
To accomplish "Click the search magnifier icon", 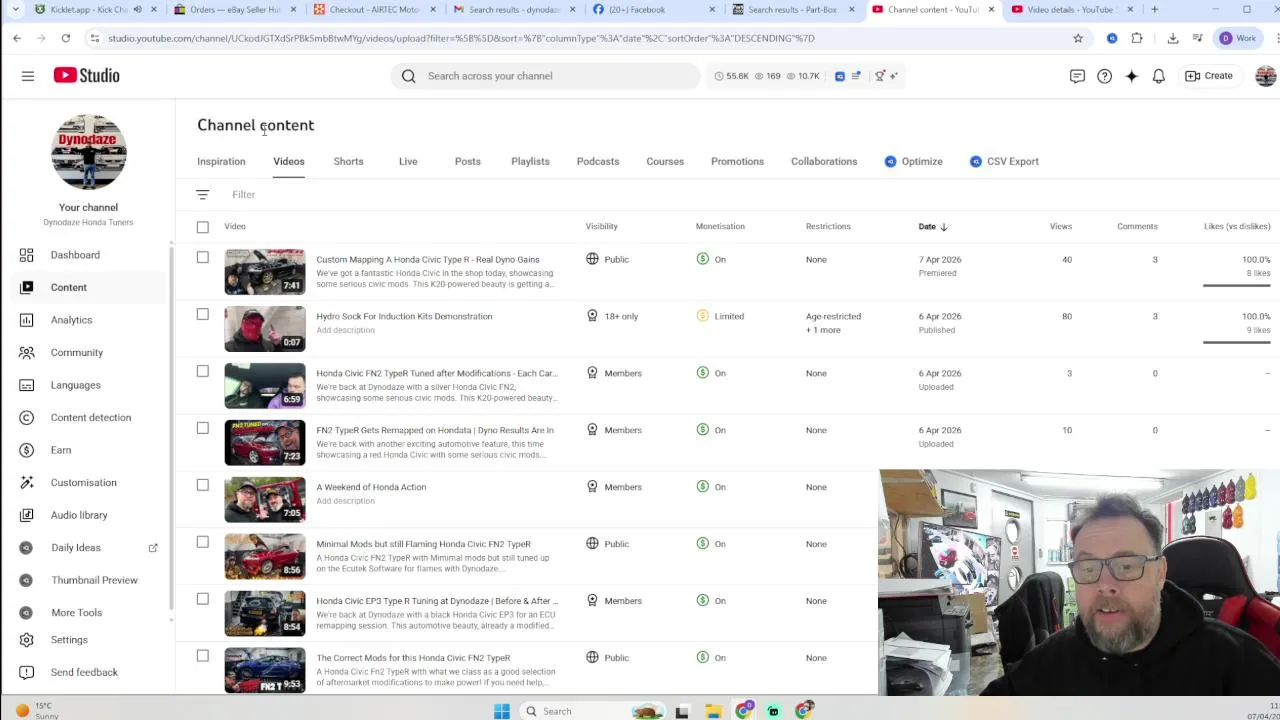I will 409,76.
